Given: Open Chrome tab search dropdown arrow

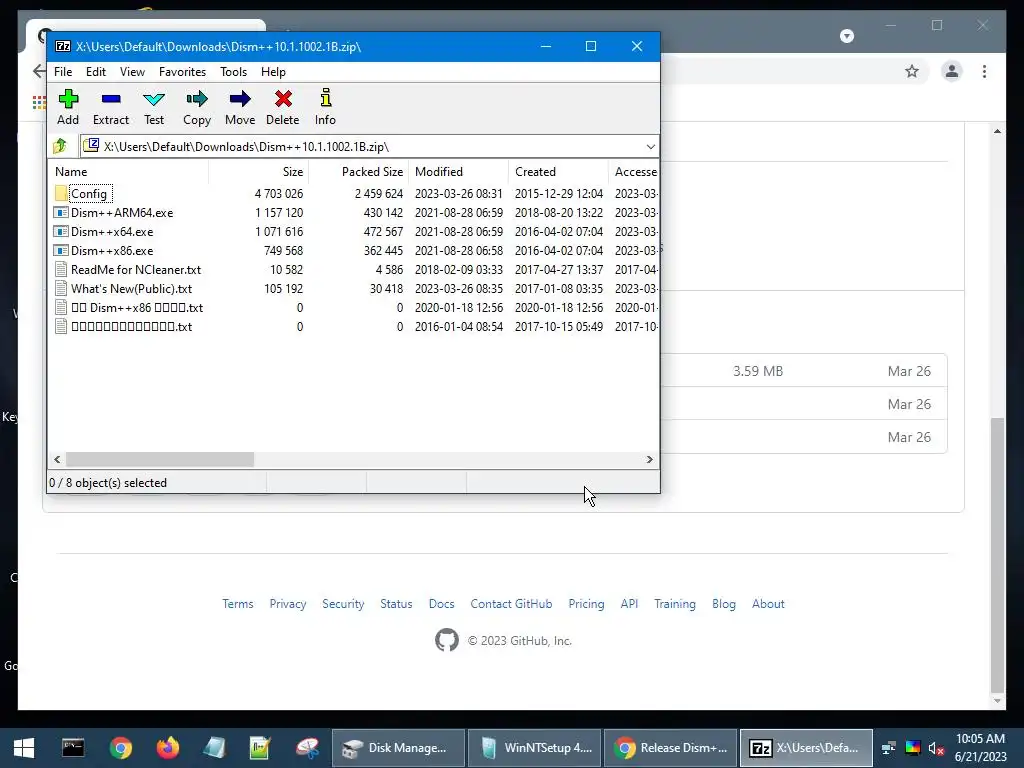Looking at the screenshot, I should [x=847, y=36].
